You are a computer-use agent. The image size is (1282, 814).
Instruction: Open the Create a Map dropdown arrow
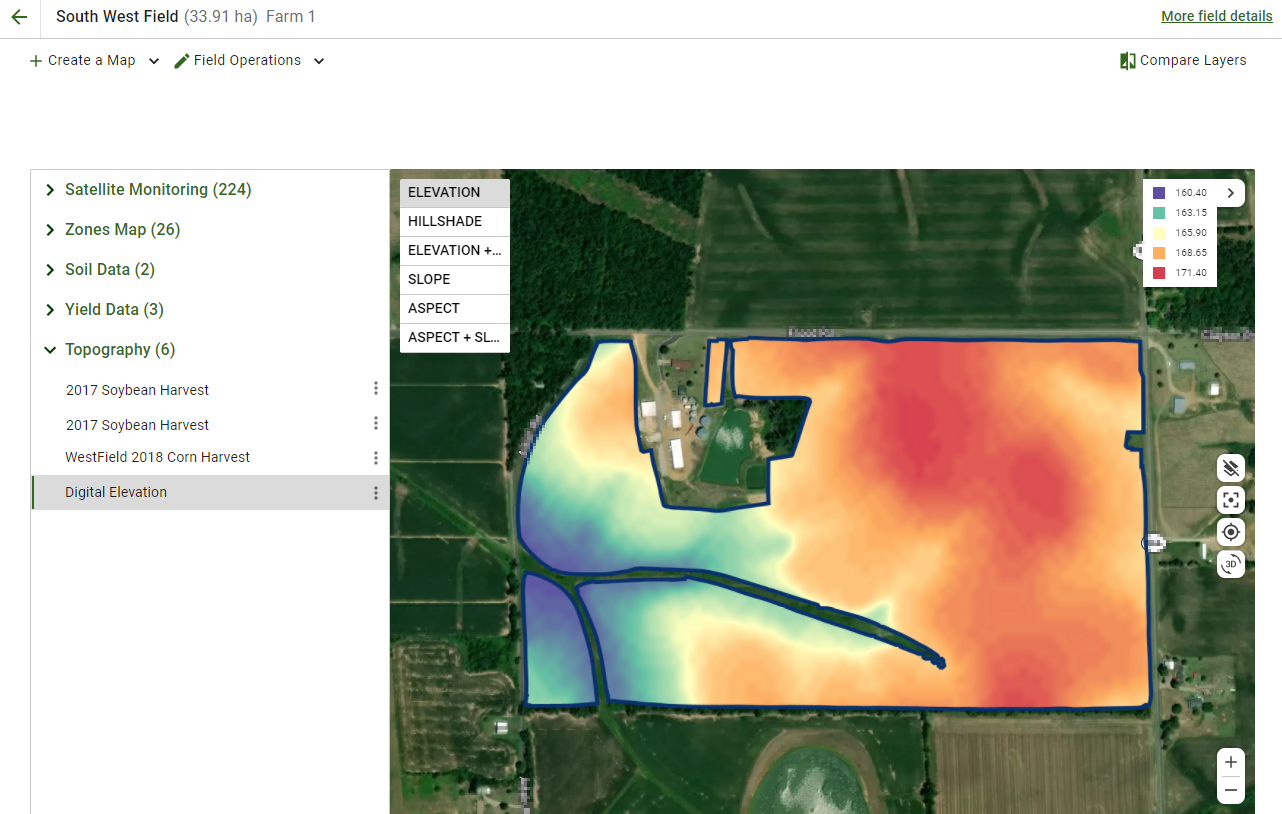pos(154,61)
